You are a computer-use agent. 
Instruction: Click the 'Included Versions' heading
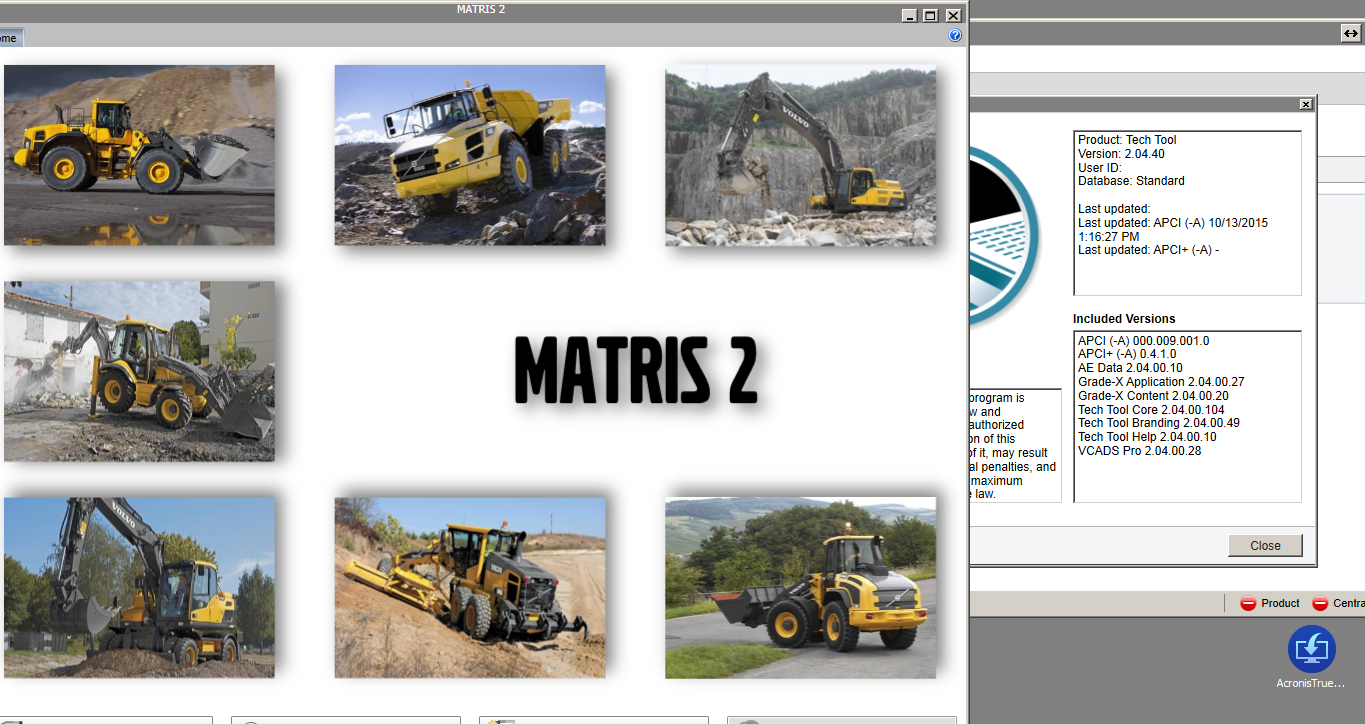click(1124, 319)
